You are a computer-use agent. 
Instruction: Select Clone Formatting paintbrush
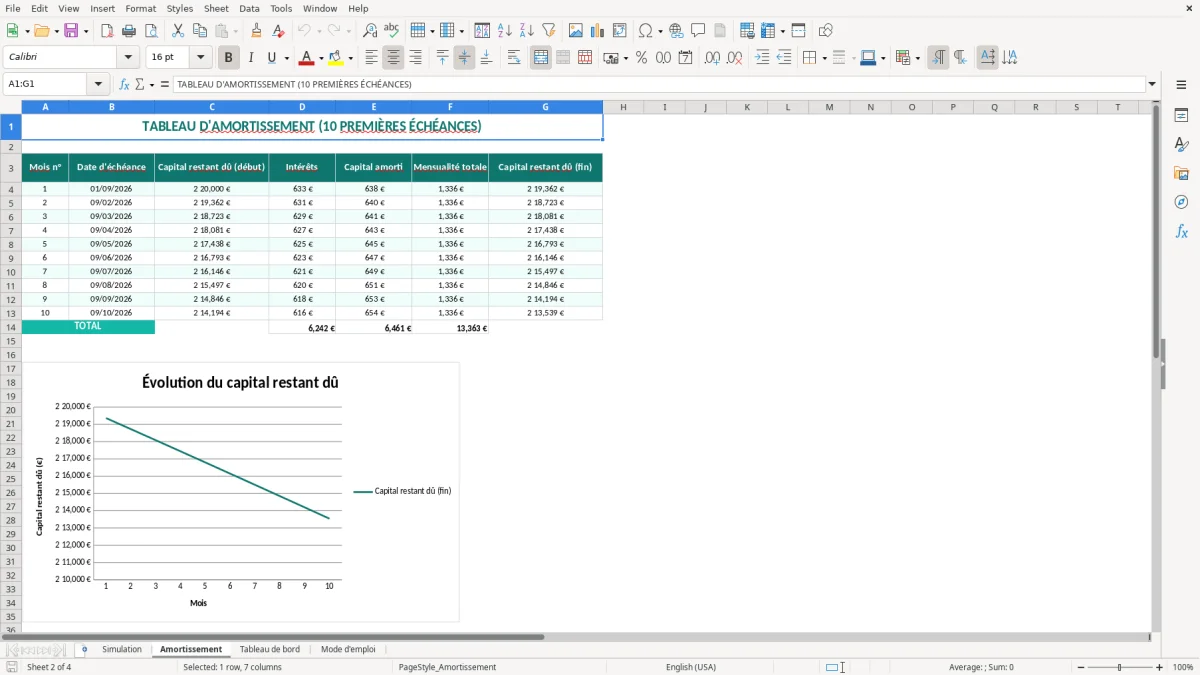[x=257, y=31]
